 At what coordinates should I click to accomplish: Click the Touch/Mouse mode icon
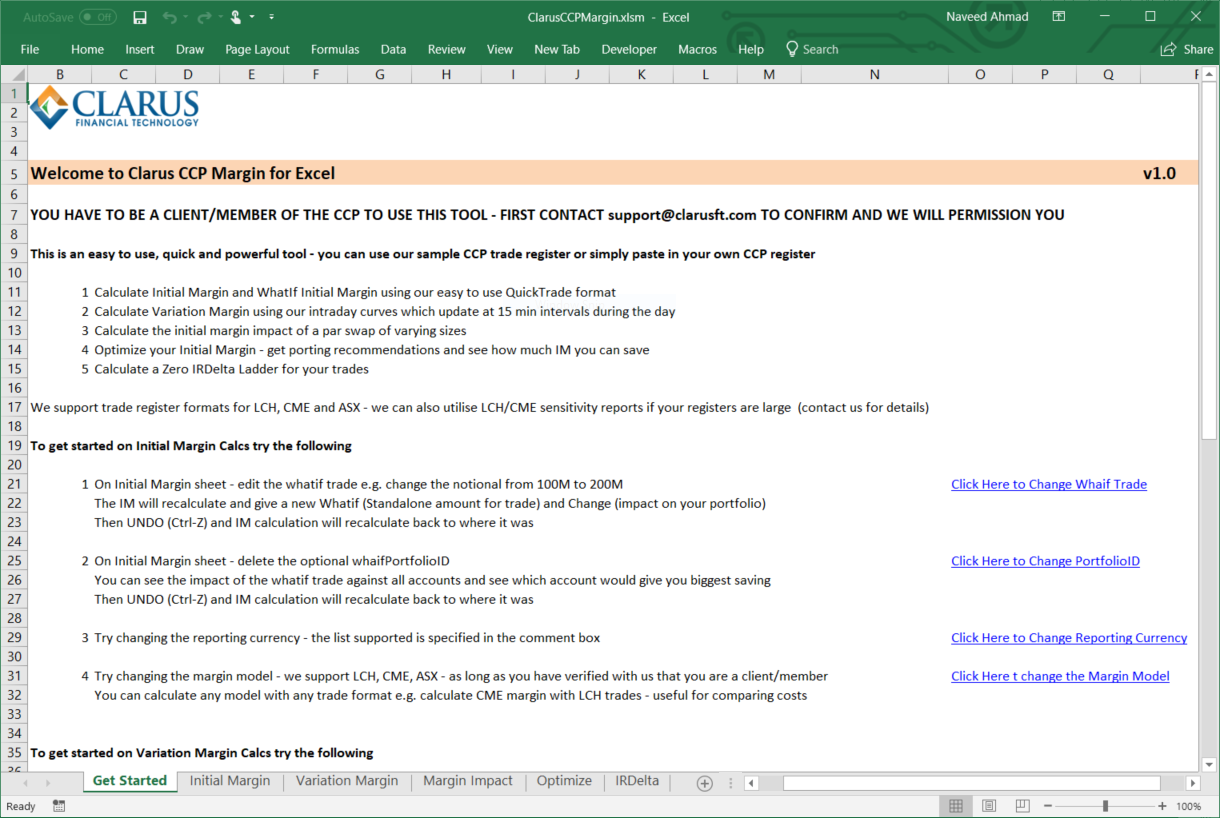tap(236, 17)
